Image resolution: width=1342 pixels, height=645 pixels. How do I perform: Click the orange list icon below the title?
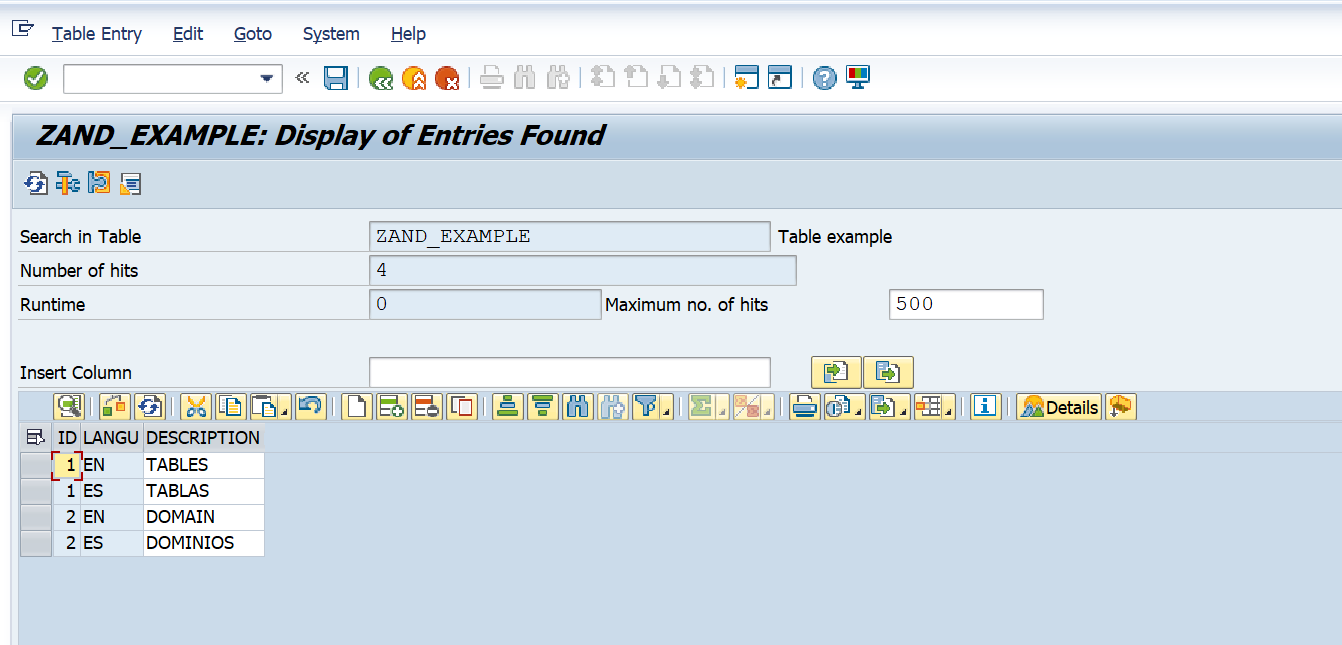[130, 183]
